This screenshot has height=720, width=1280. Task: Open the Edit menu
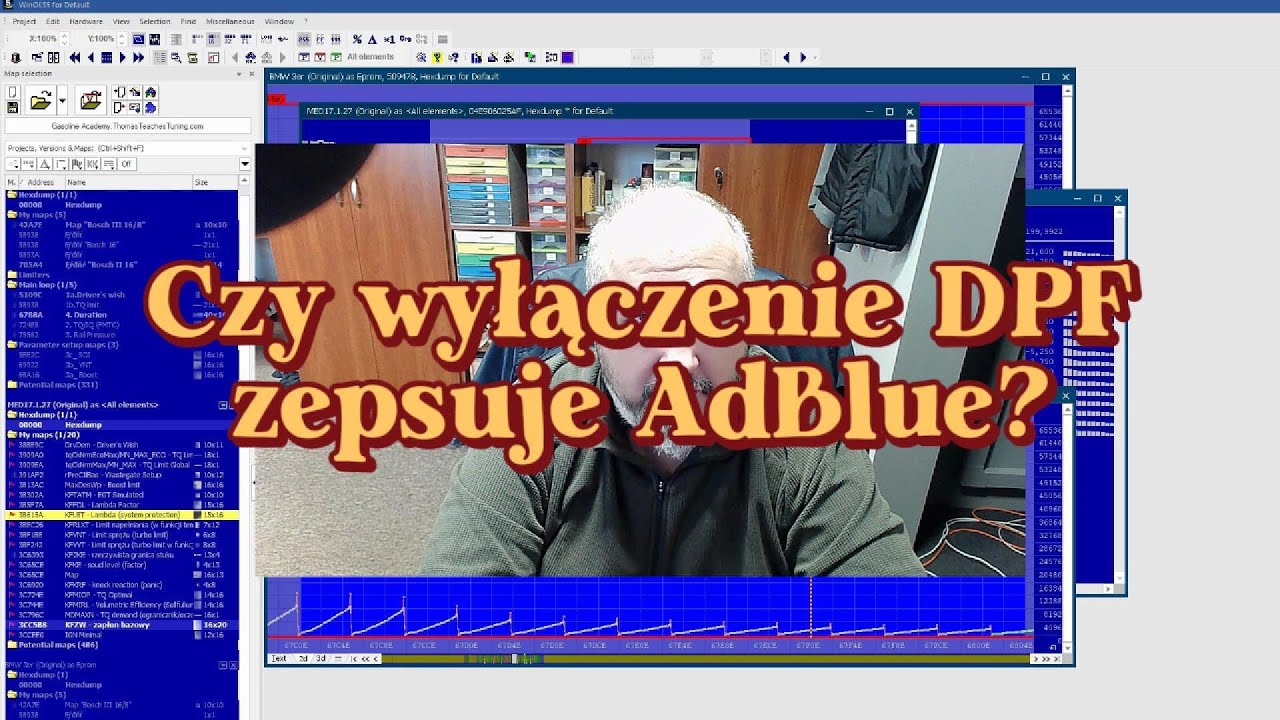click(52, 21)
